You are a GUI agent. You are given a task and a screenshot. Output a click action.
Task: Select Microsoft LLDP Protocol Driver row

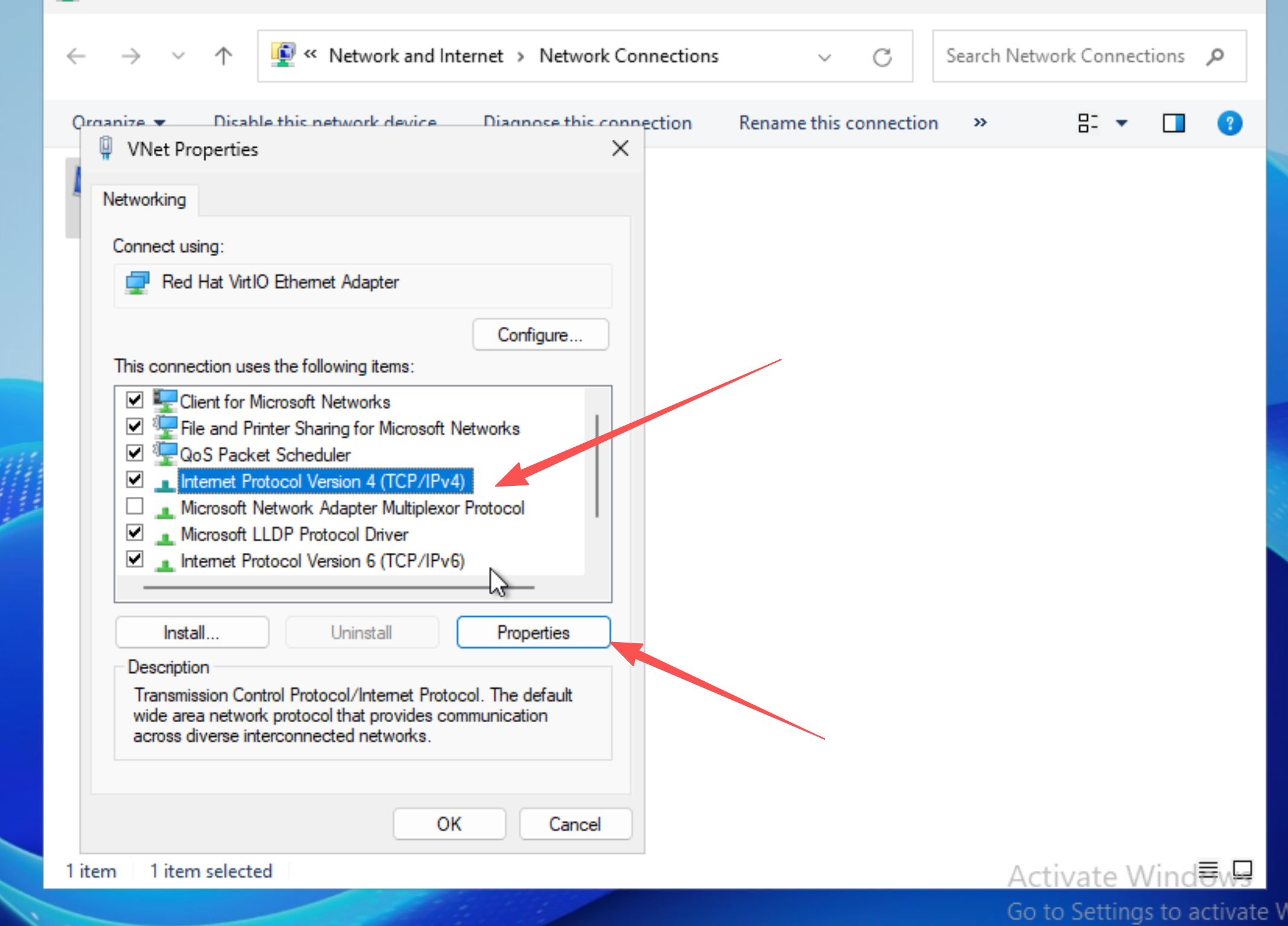point(294,534)
